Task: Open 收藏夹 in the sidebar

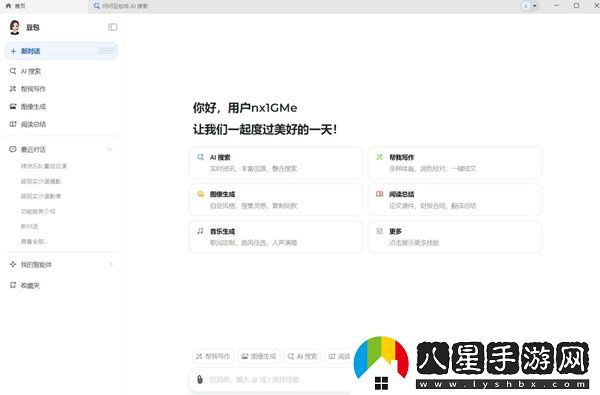Action: click(24, 285)
